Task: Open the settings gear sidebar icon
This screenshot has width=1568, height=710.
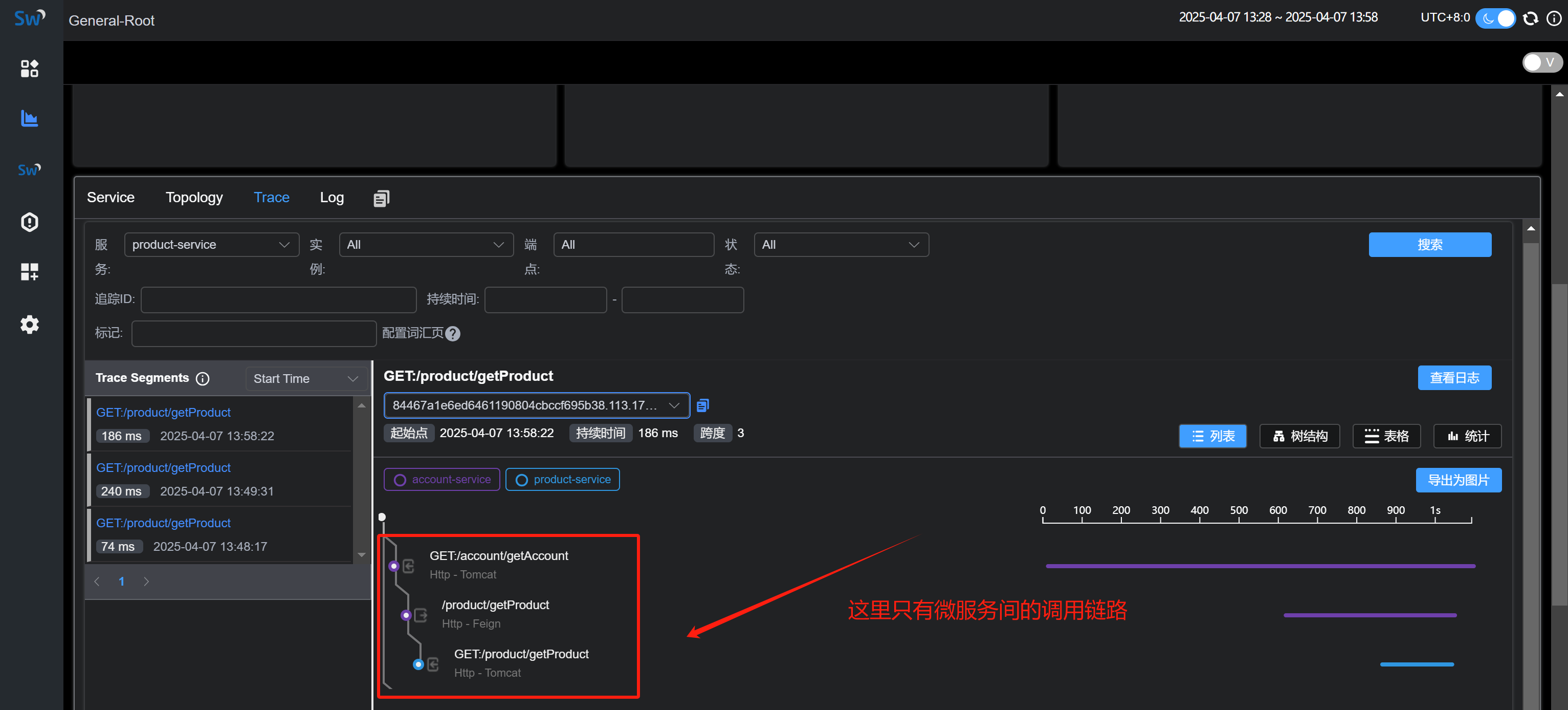Action: point(29,324)
